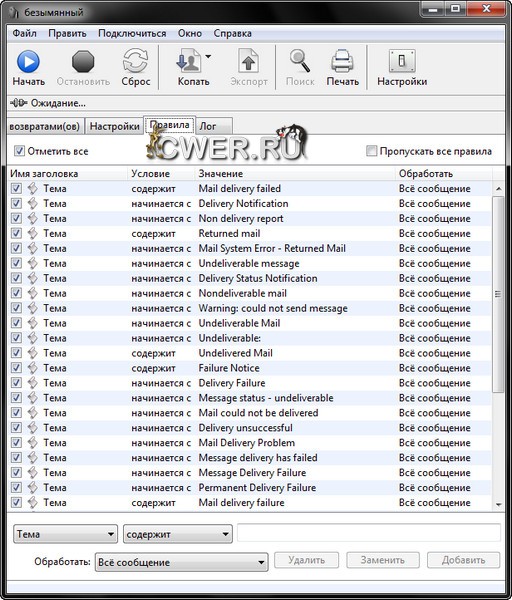Image resolution: width=512 pixels, height=600 pixels.
Task: Click rule icon in Undelivered Mail row
Action: pos(33,353)
